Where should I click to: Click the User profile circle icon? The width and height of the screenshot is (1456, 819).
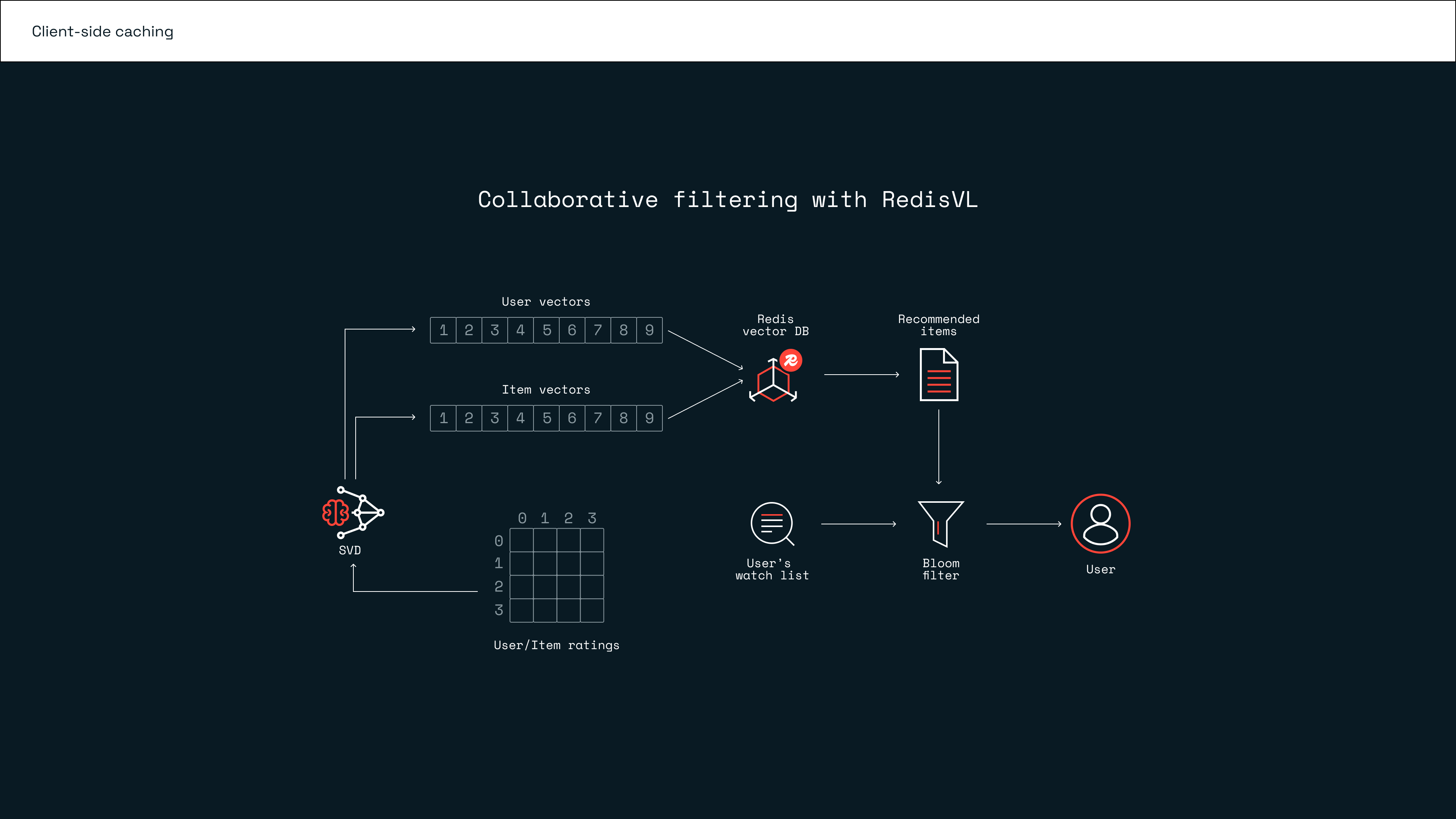tap(1100, 523)
